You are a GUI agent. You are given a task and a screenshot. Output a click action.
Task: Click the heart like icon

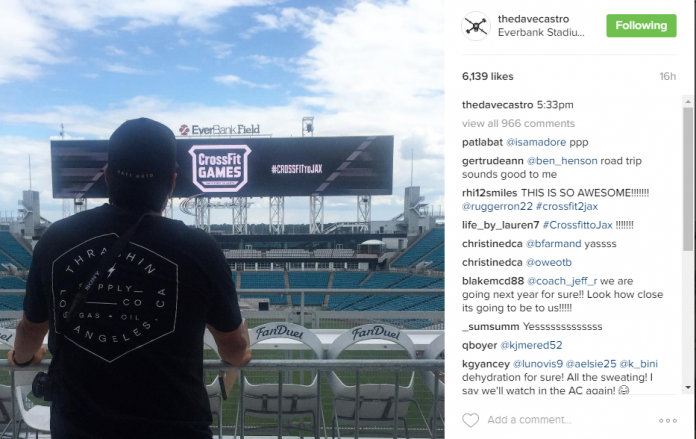(471, 420)
